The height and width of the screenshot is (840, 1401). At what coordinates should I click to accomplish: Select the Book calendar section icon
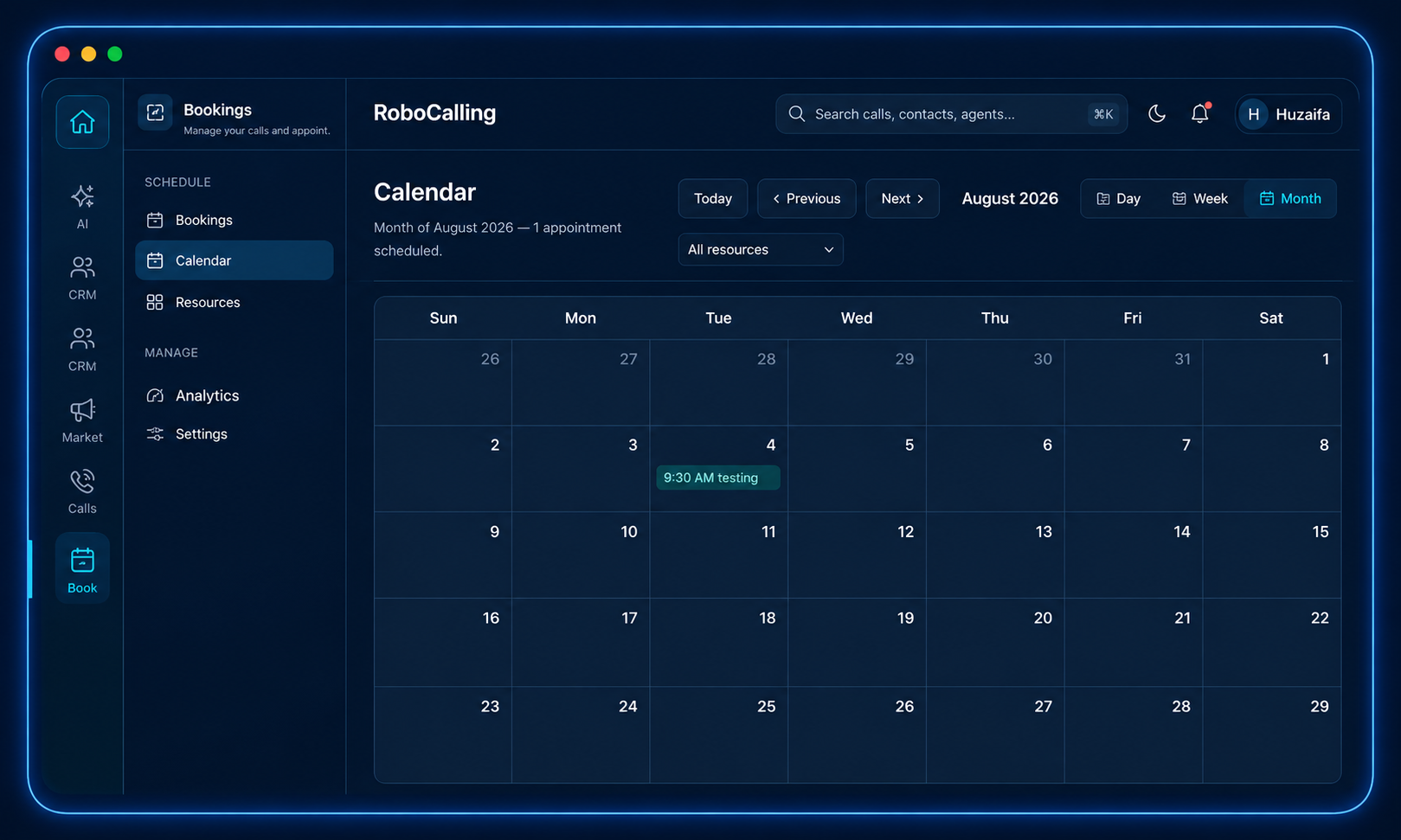tap(82, 568)
